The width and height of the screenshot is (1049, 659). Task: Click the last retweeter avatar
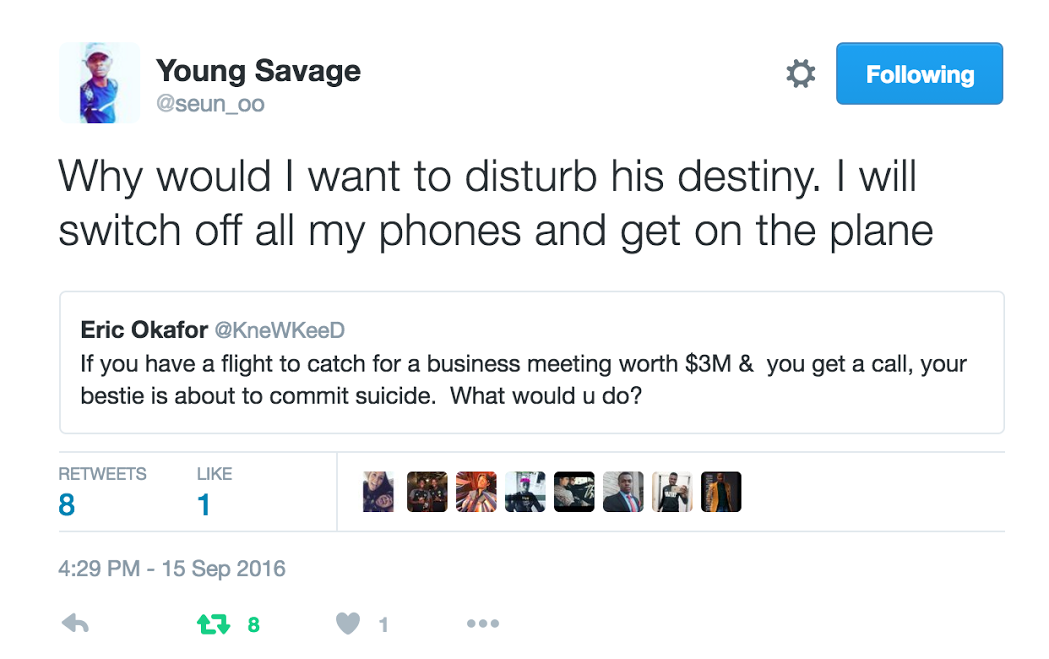click(x=721, y=492)
